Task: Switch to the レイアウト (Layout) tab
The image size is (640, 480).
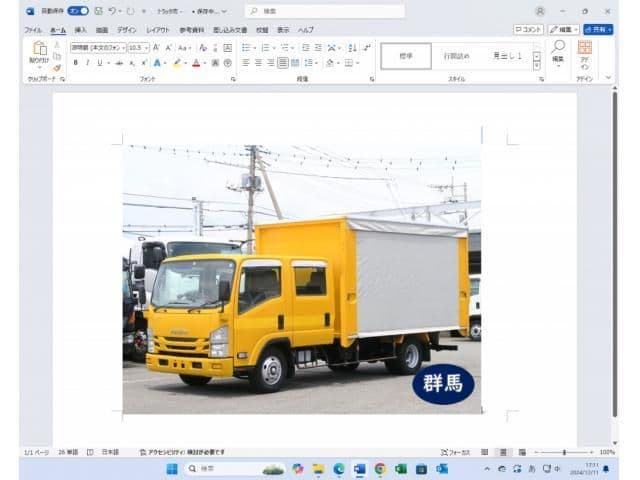Action: [158, 30]
